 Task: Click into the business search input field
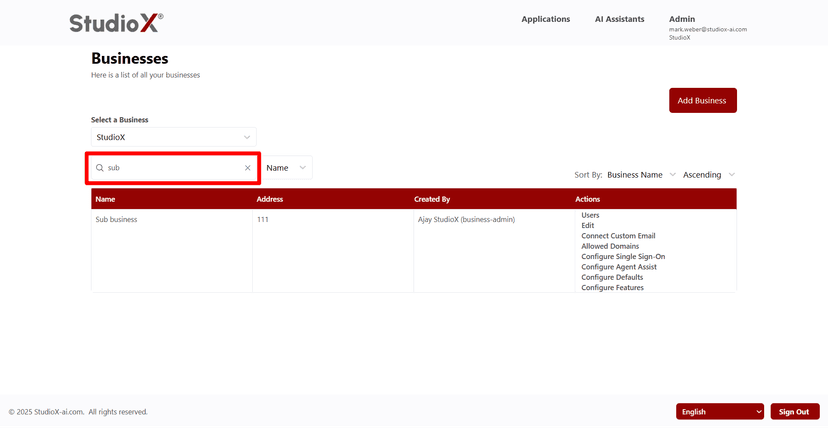[172, 168]
